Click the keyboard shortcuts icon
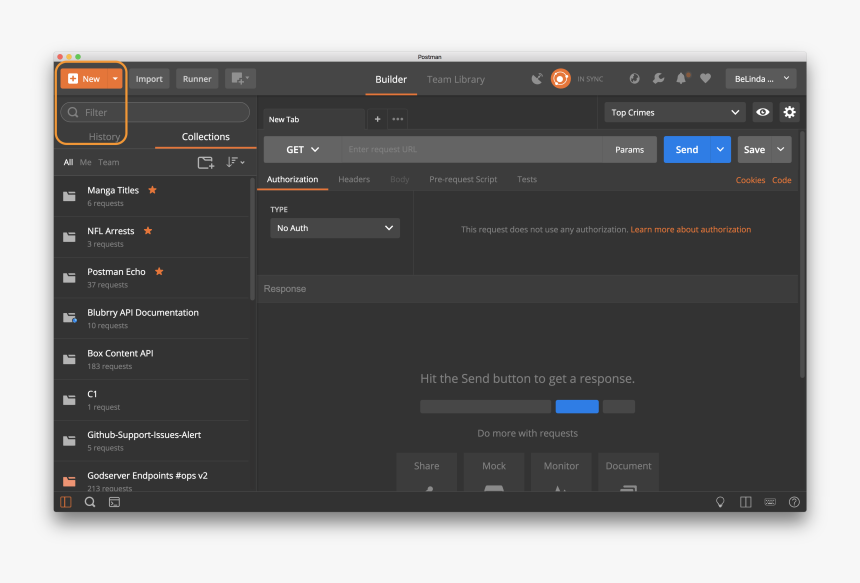 [770, 502]
